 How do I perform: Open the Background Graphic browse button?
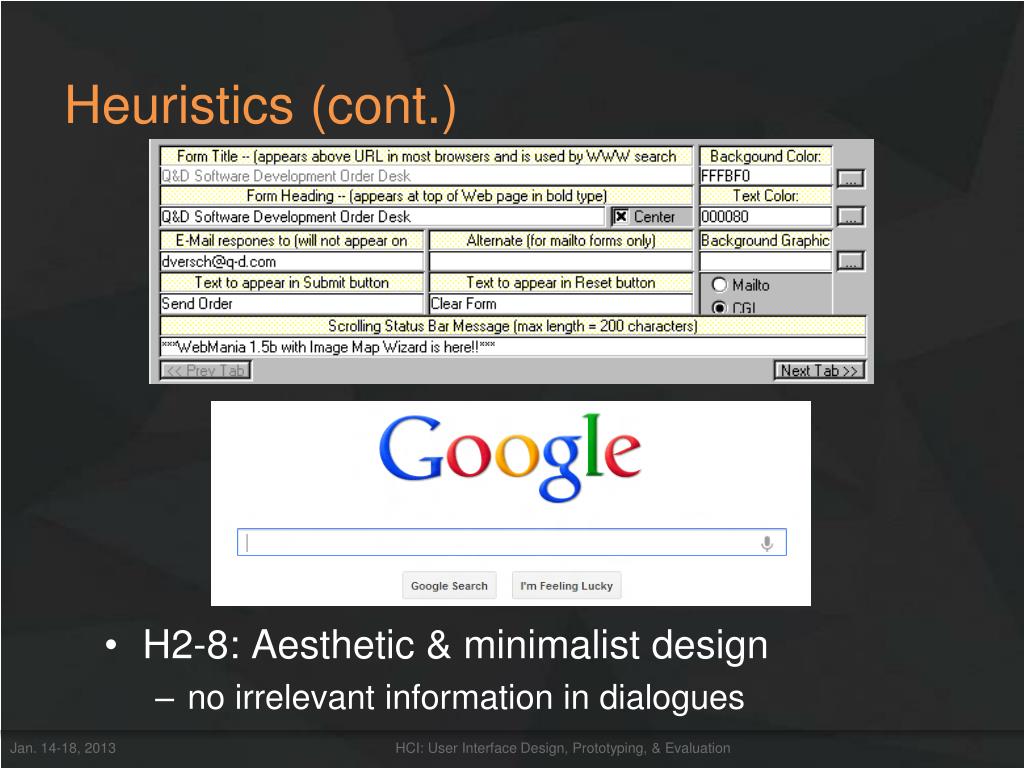click(x=850, y=261)
